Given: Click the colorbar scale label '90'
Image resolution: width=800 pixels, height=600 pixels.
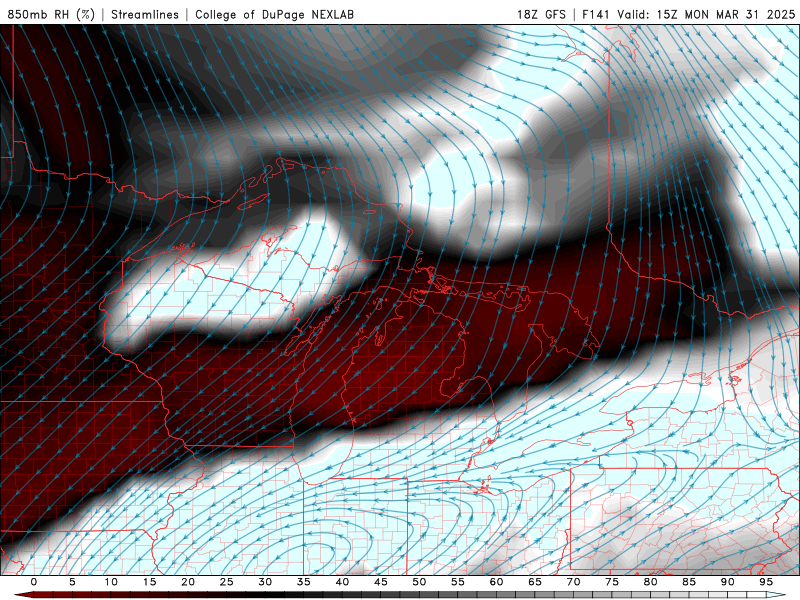Looking at the screenshot, I should coord(727,582).
